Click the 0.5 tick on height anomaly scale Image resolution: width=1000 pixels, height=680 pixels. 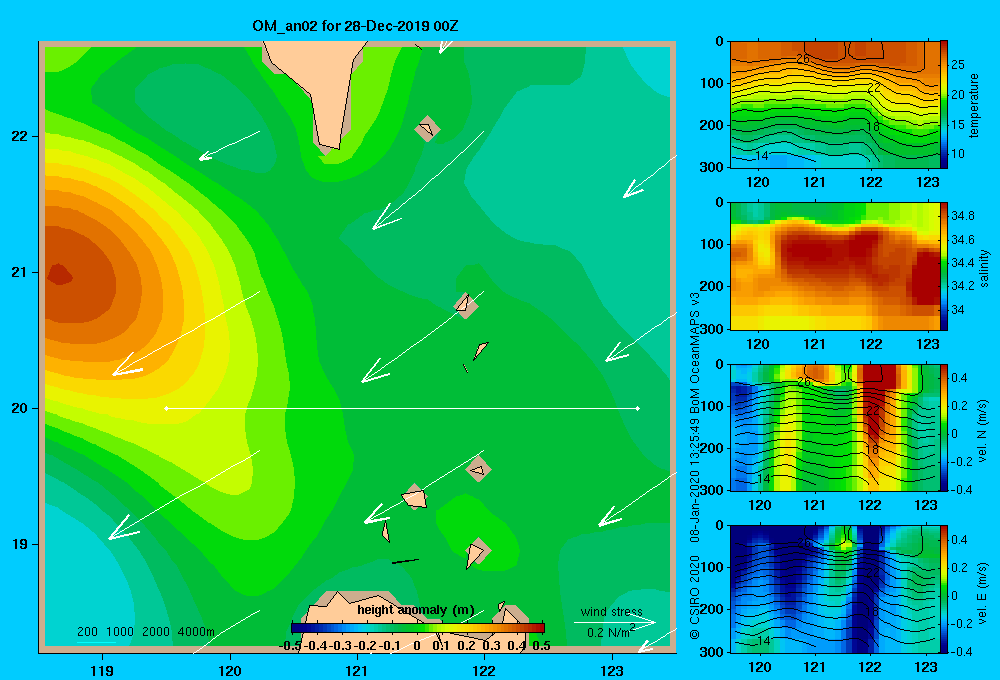pyautogui.click(x=541, y=646)
